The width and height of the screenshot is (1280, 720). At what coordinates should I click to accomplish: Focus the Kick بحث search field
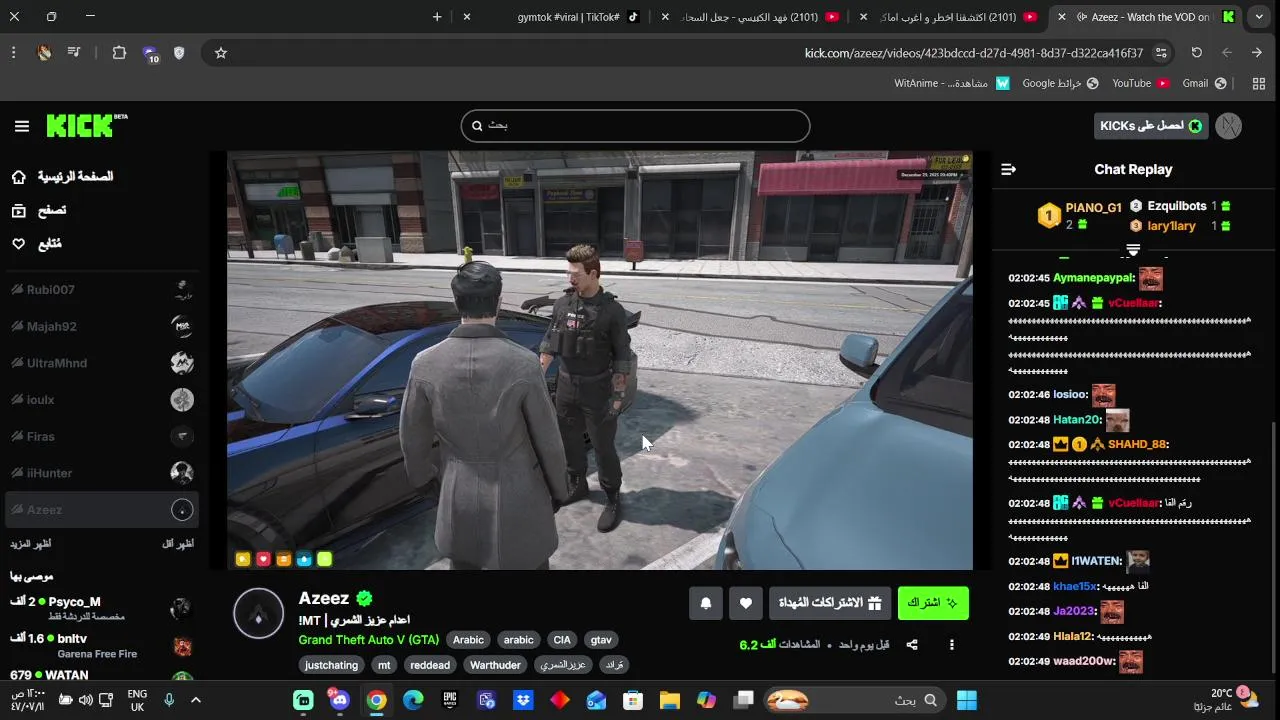635,126
